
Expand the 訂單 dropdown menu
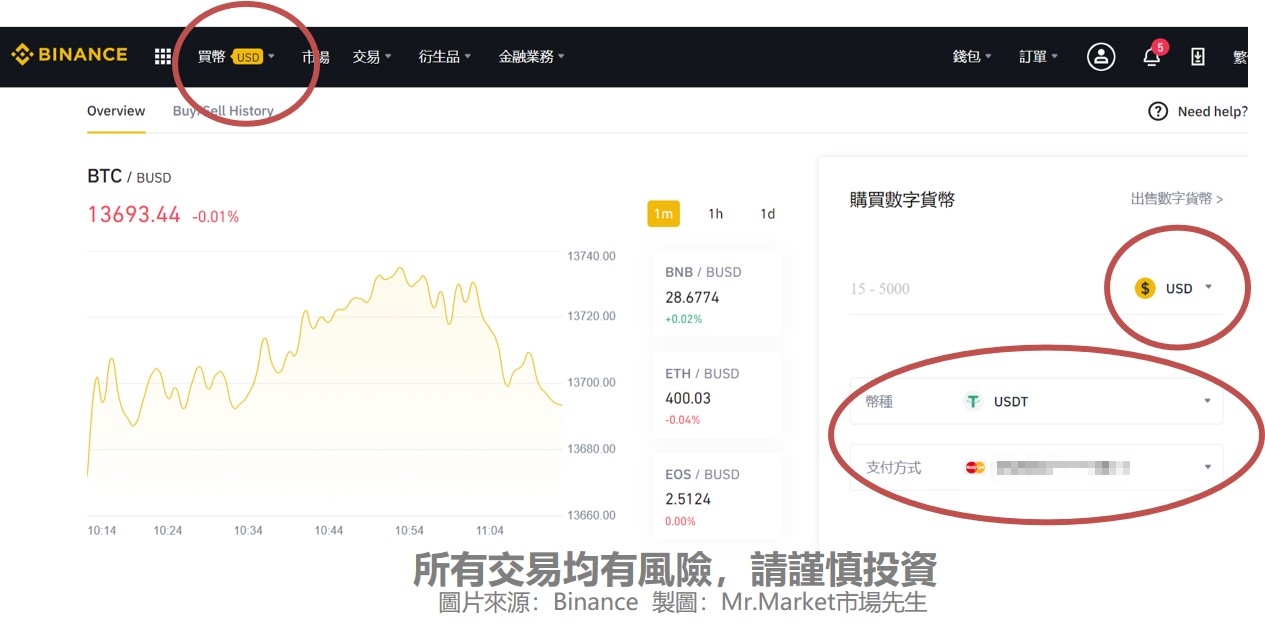(x=1039, y=57)
